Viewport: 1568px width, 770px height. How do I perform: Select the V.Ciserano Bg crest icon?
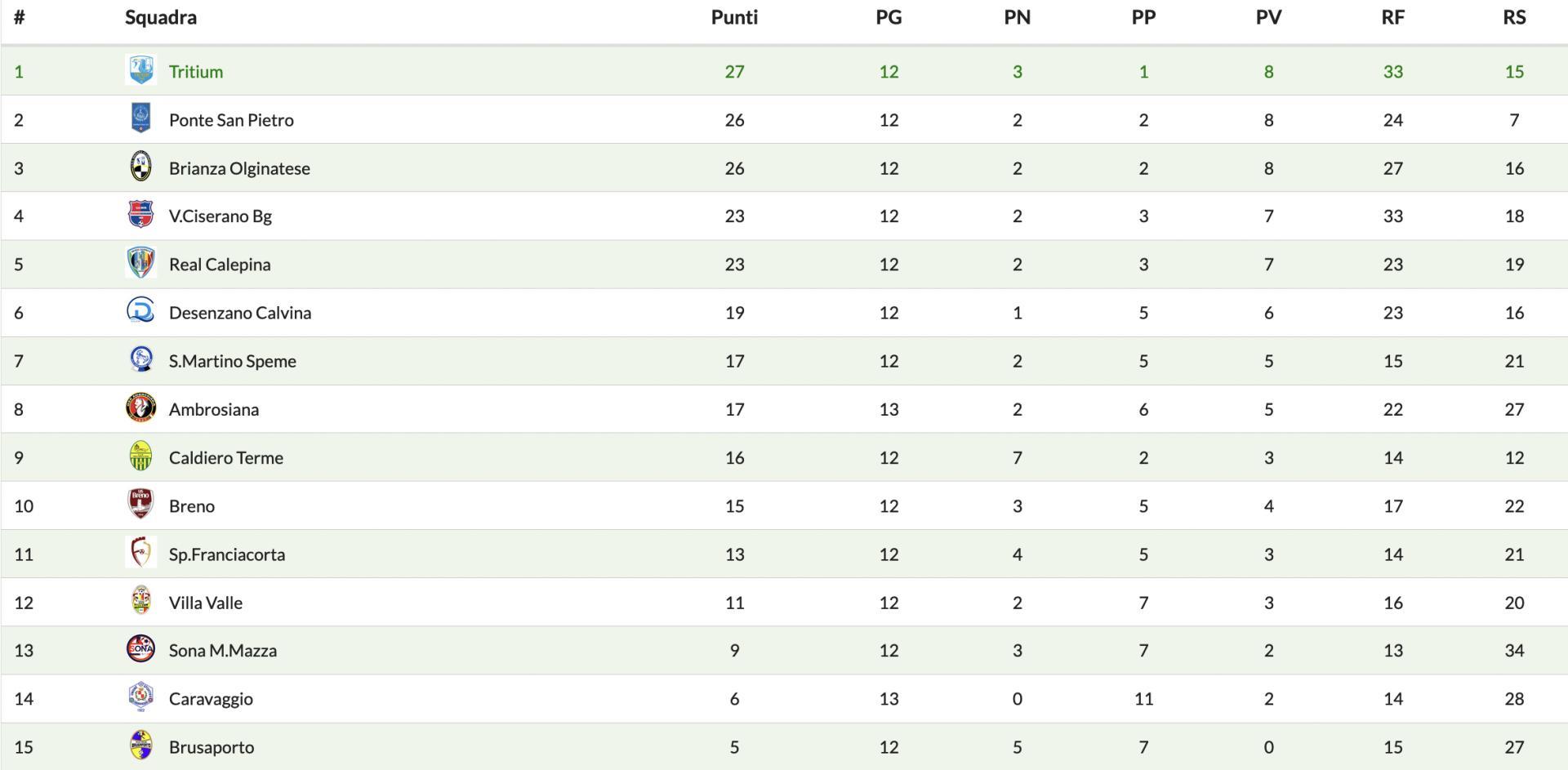140,215
